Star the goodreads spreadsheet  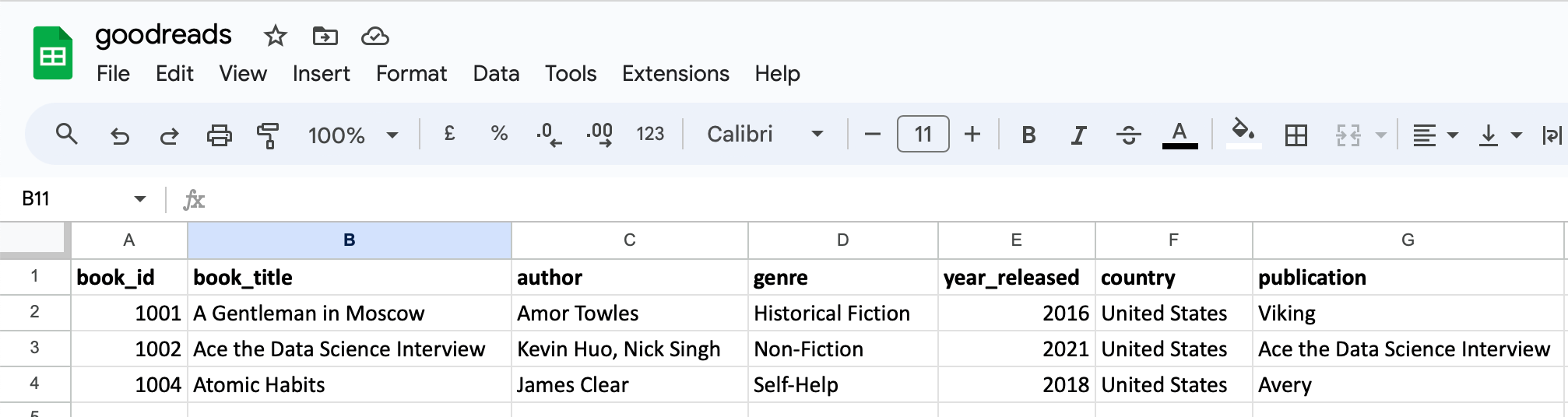click(275, 36)
